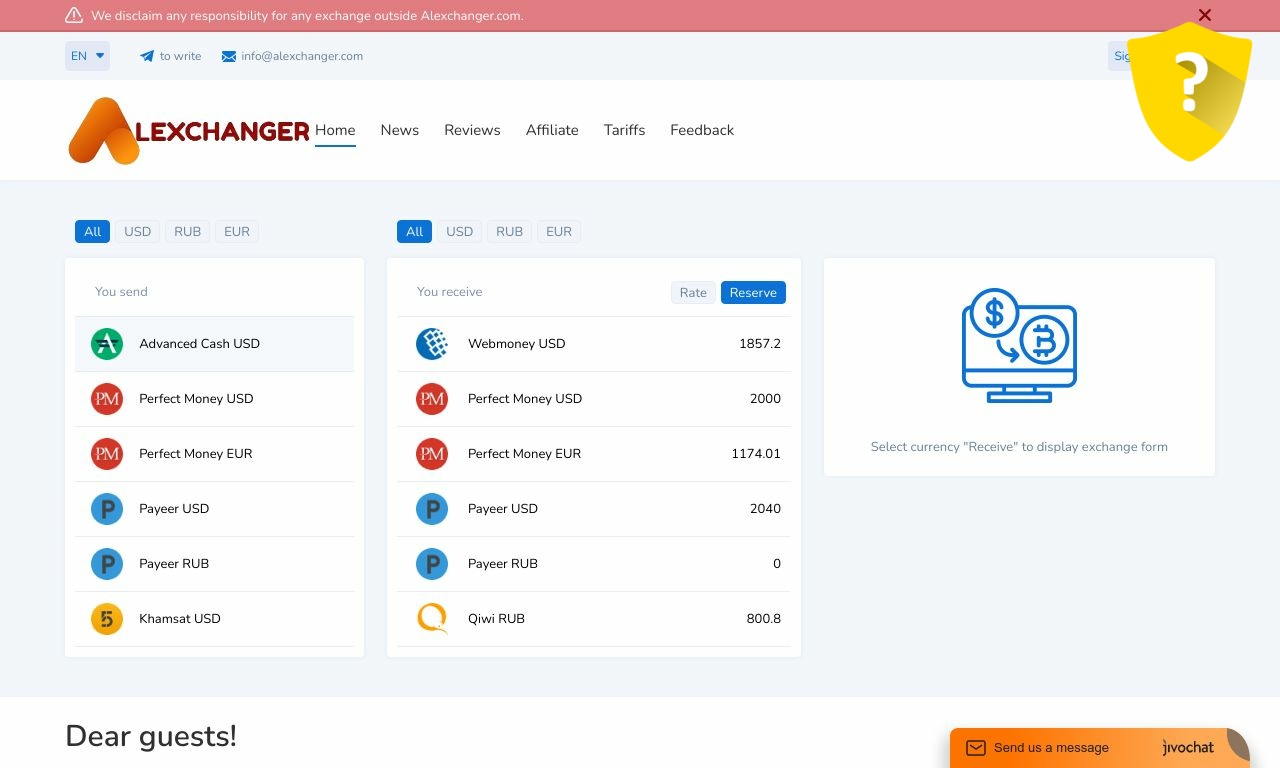The width and height of the screenshot is (1280, 768).
Task: Click the Jivochat envelope icon
Action: point(975,748)
